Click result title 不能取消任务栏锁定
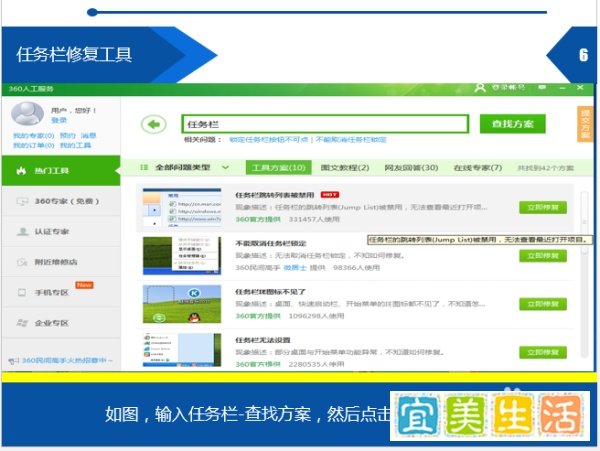 [271, 243]
